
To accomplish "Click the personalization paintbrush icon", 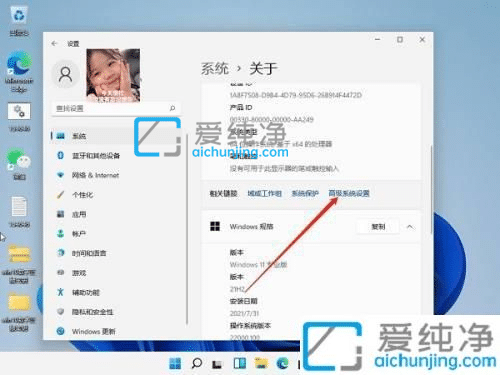I will tap(60, 195).
